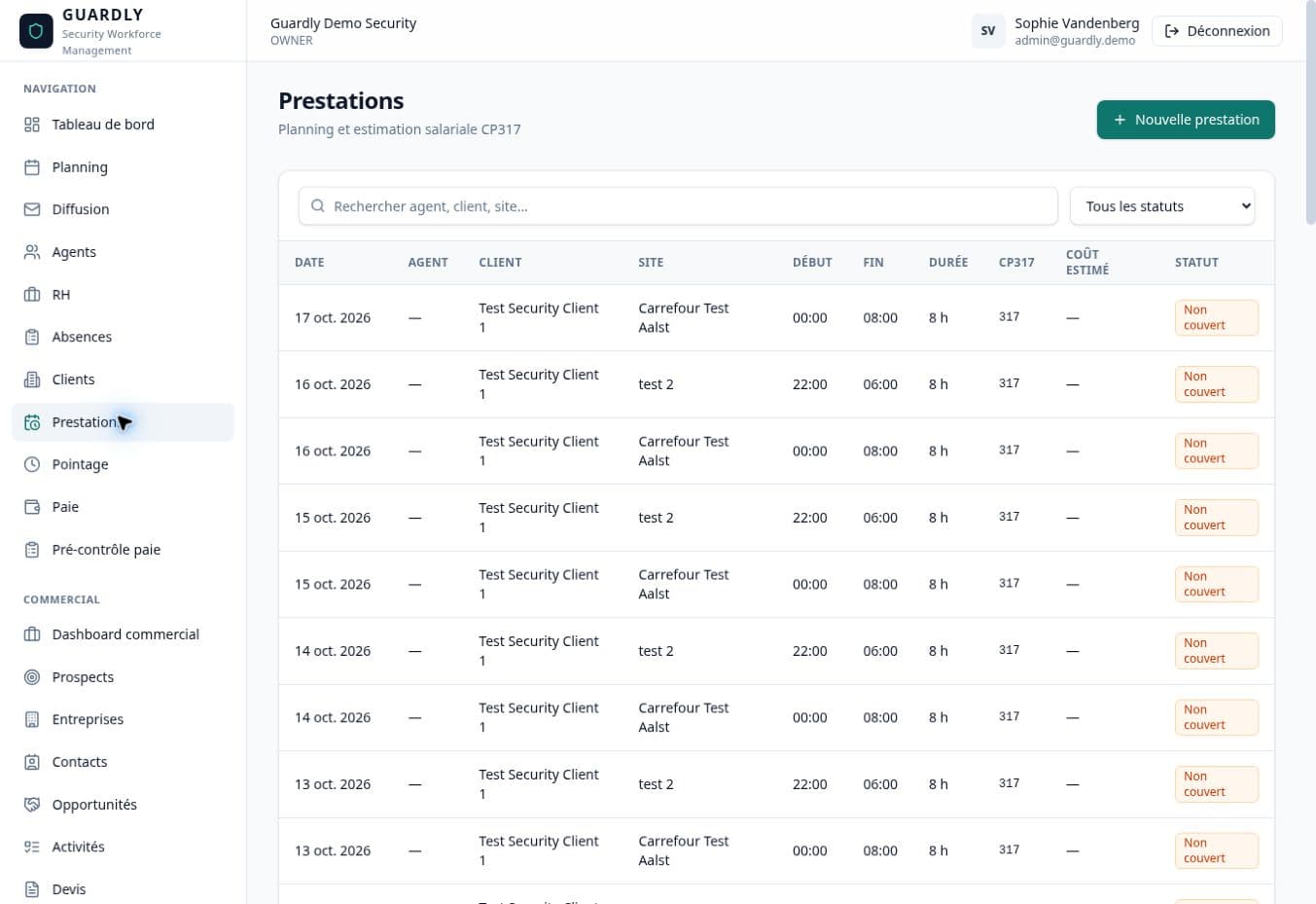Image resolution: width=1316 pixels, height=904 pixels.
Task: Click the CLIENT column header
Action: click(x=500, y=263)
